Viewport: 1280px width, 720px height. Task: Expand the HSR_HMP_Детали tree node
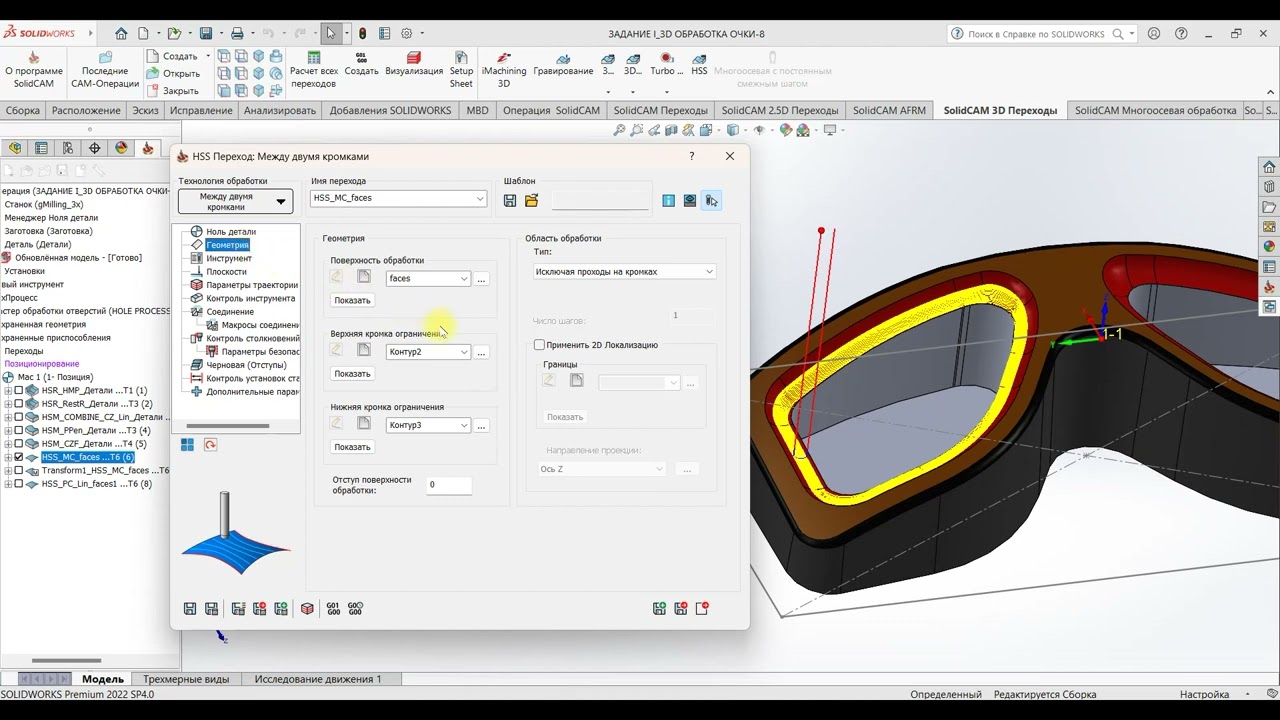click(x=8, y=391)
